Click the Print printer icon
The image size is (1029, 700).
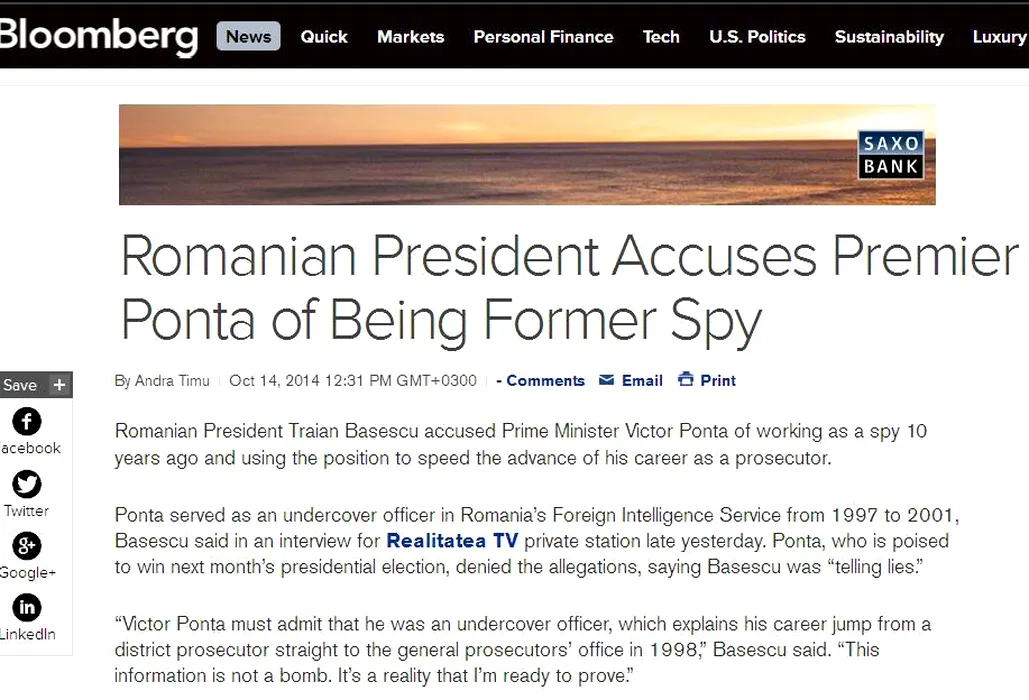[686, 380]
